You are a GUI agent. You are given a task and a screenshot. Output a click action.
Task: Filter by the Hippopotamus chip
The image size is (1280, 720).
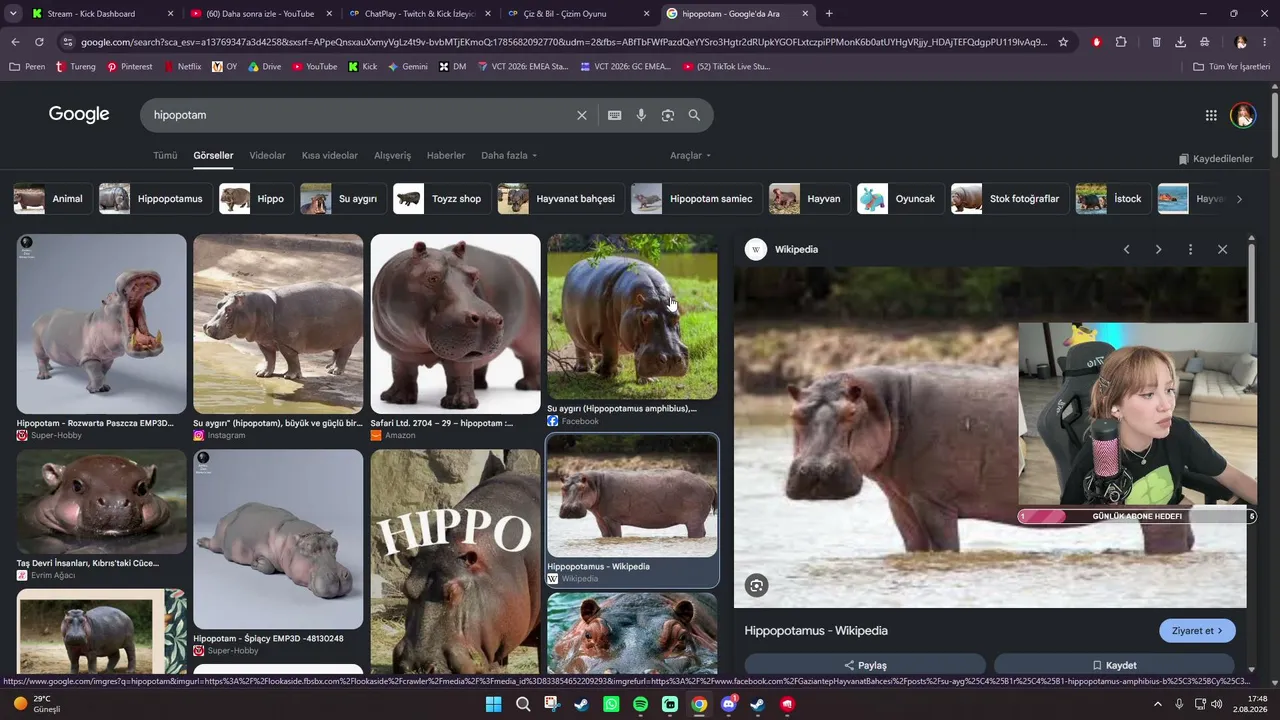(x=154, y=199)
